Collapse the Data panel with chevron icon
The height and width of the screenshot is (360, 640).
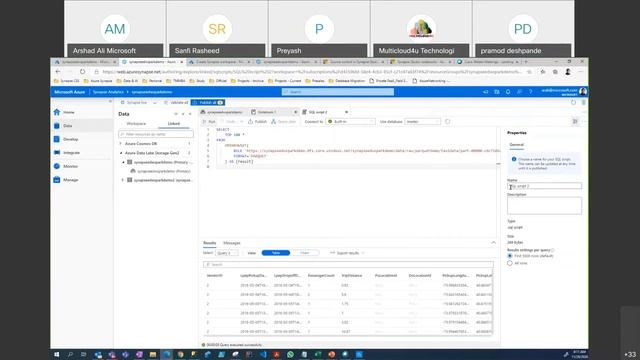[x=190, y=114]
